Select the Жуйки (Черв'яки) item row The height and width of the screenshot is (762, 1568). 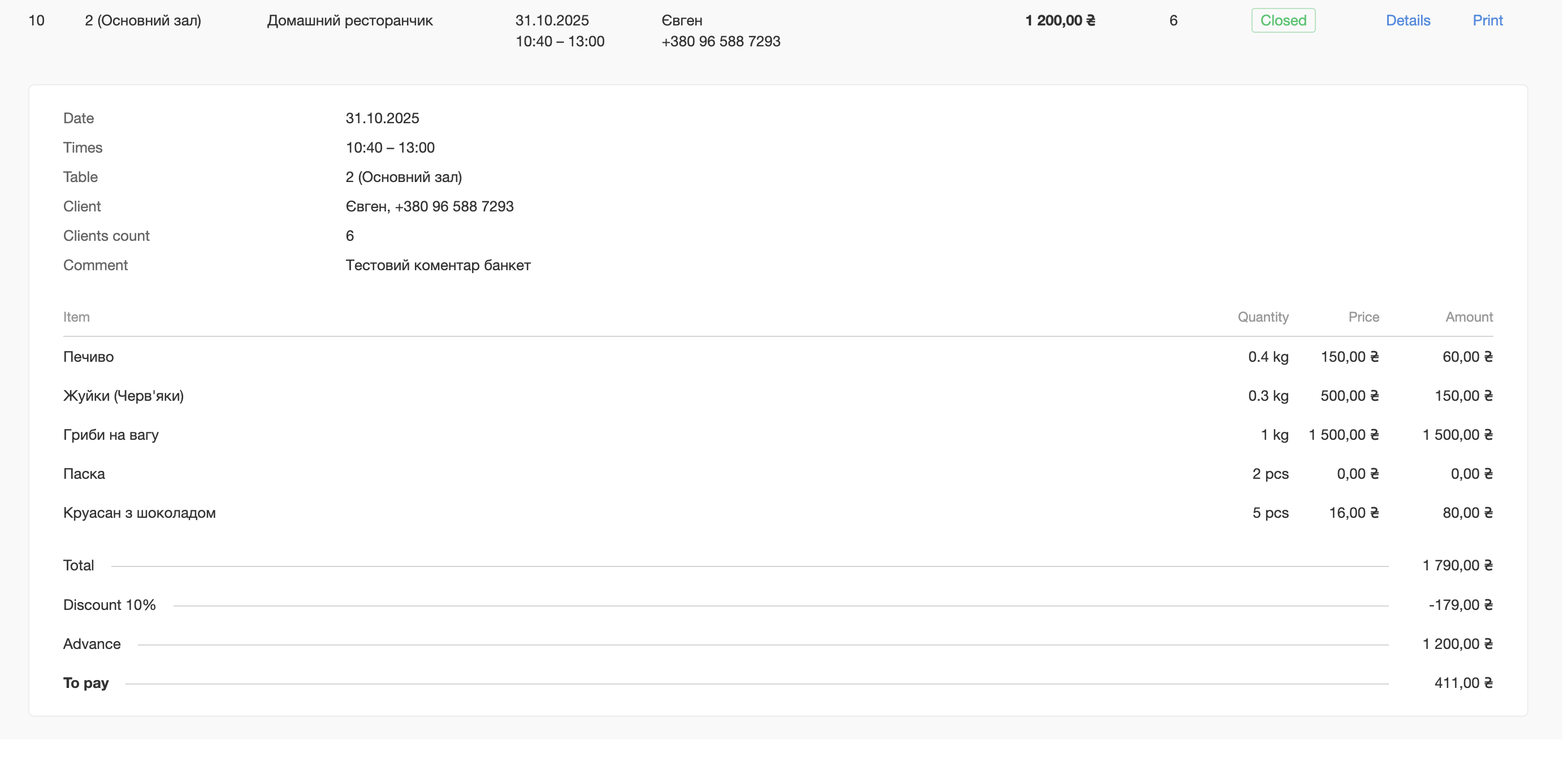(x=123, y=396)
